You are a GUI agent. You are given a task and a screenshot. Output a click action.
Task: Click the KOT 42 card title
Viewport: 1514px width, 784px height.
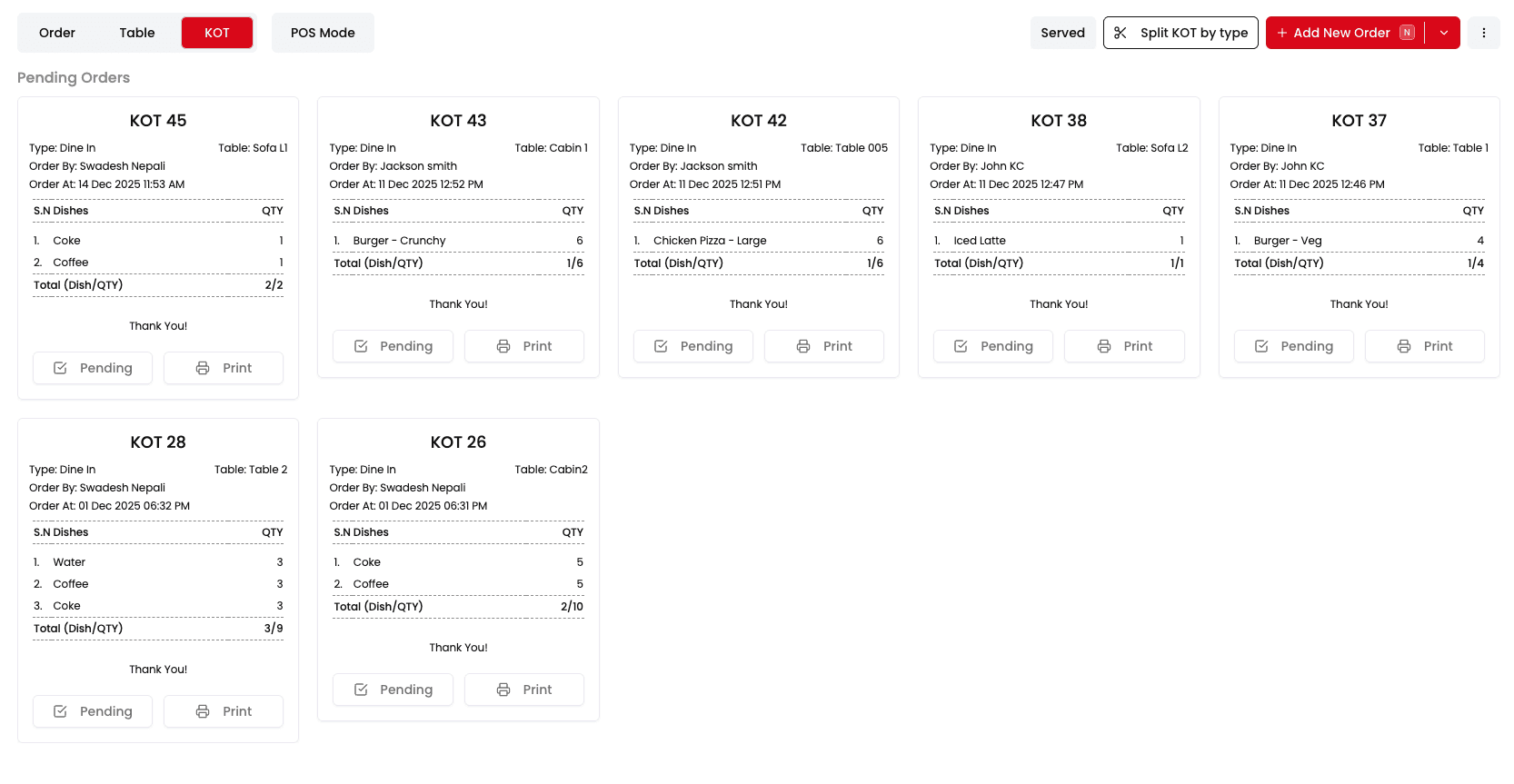[x=758, y=121]
